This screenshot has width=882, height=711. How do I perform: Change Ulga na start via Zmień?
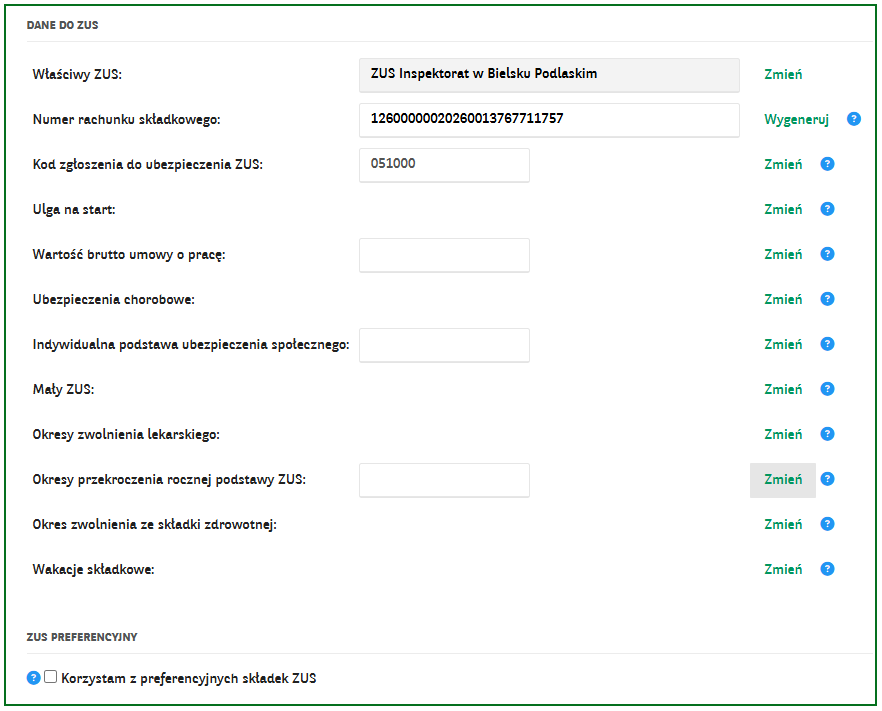(783, 209)
